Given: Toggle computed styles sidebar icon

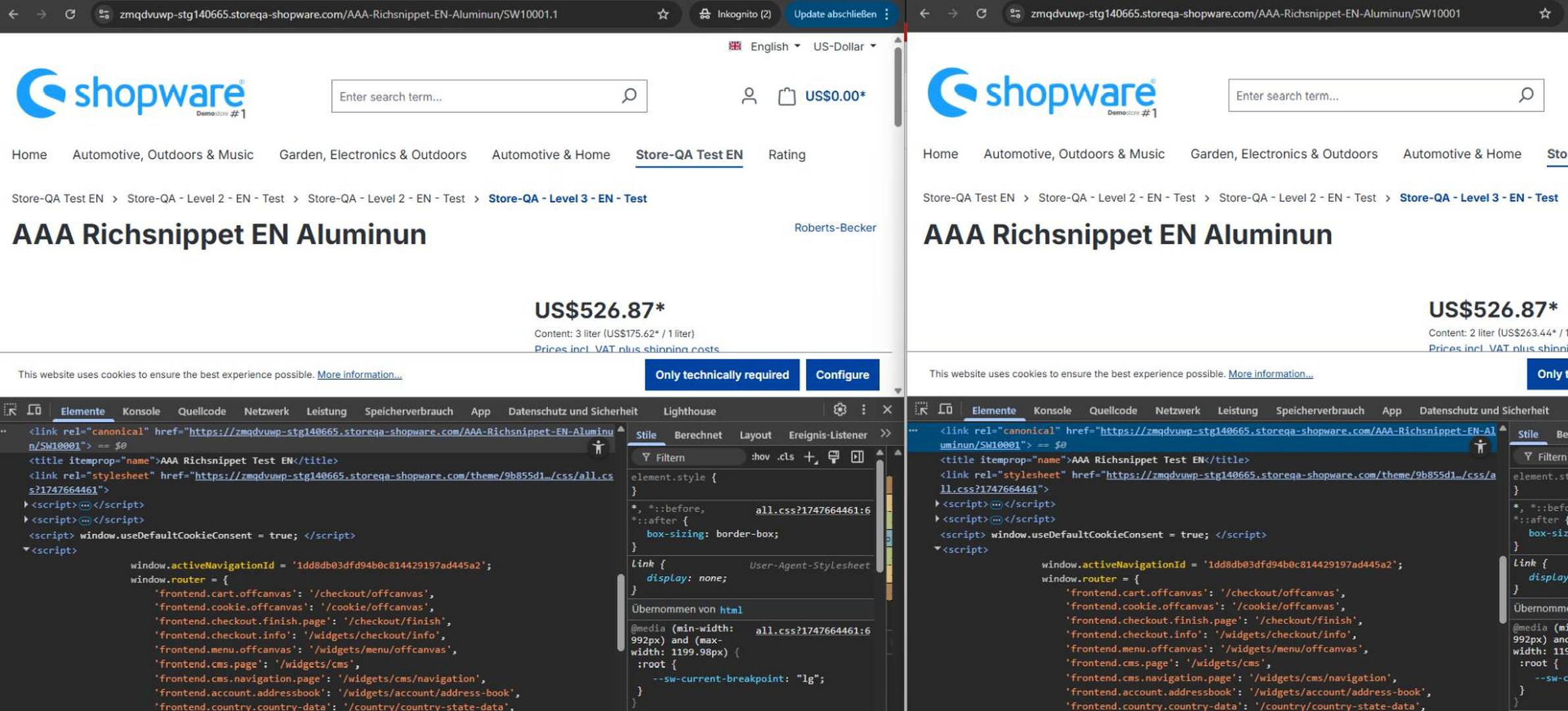Looking at the screenshot, I should 857,457.
